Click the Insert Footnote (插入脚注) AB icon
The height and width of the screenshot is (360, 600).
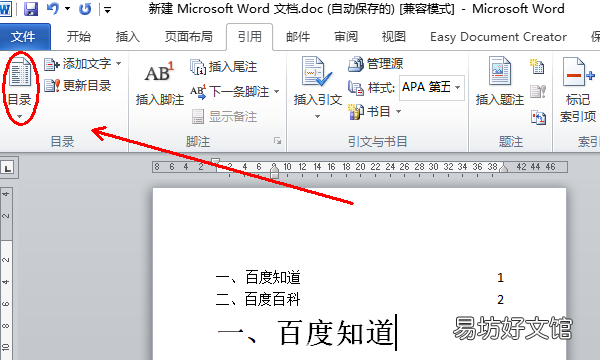[159, 73]
